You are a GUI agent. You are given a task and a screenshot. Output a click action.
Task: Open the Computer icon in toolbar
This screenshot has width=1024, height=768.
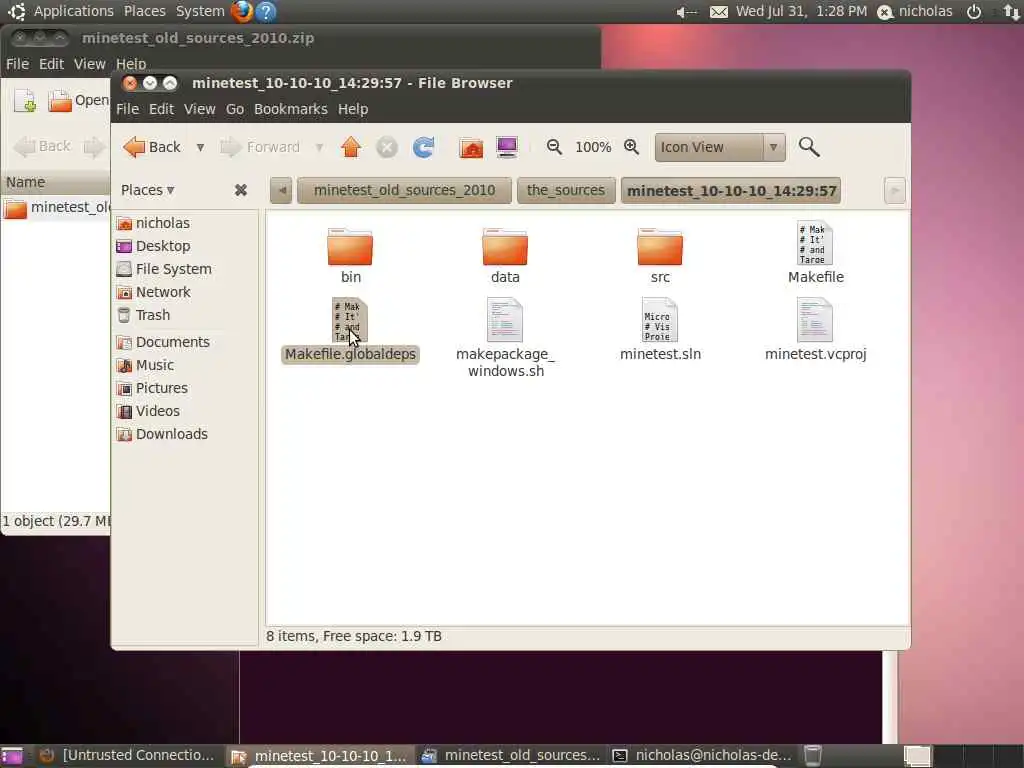(507, 147)
